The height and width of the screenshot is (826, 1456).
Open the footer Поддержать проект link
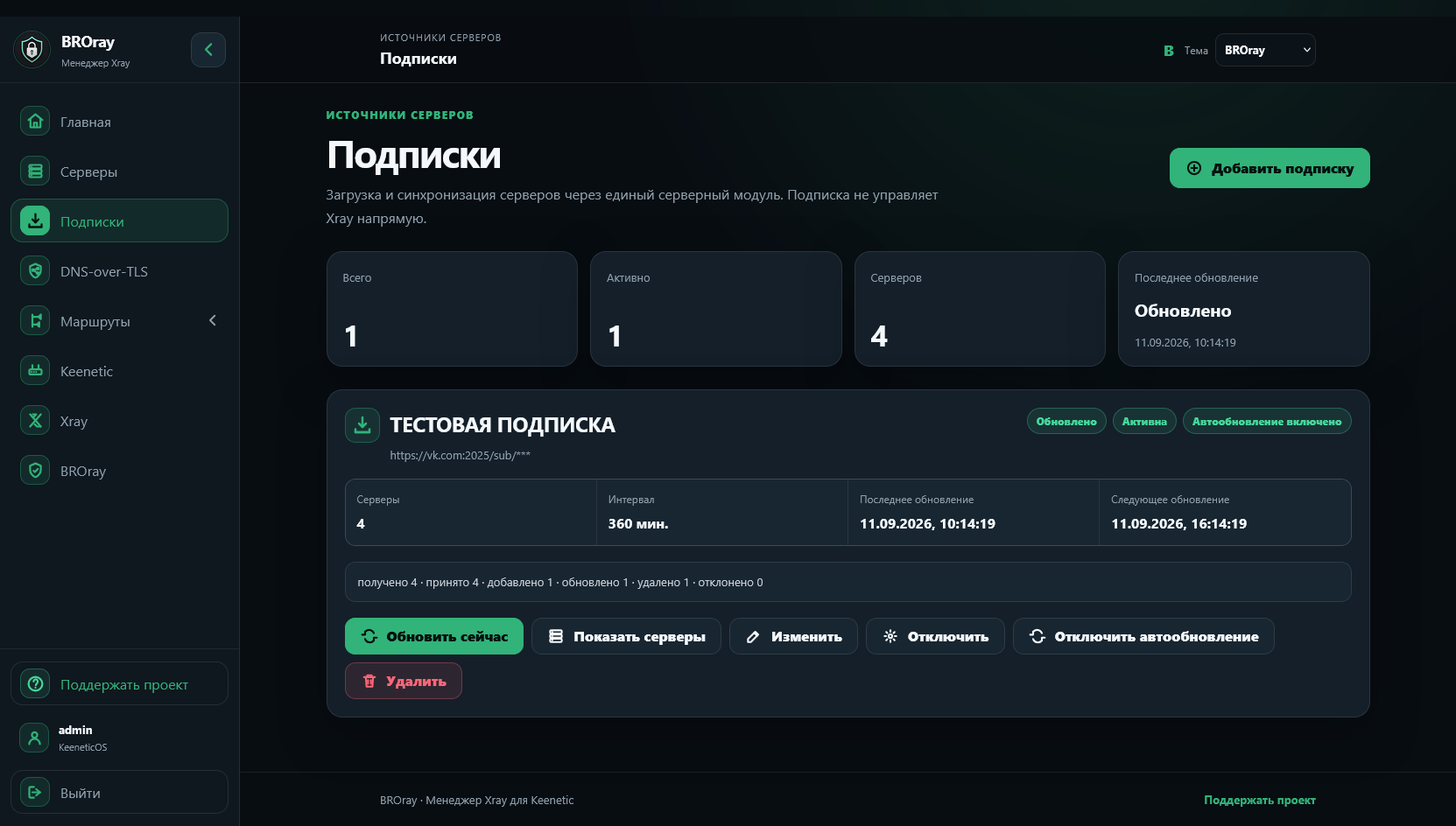[1260, 800]
